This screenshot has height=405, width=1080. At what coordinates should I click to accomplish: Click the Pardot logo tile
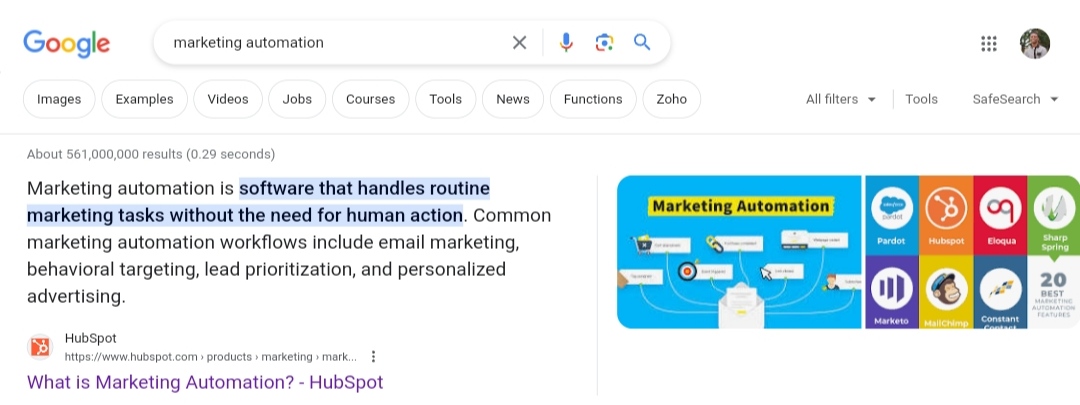891,216
